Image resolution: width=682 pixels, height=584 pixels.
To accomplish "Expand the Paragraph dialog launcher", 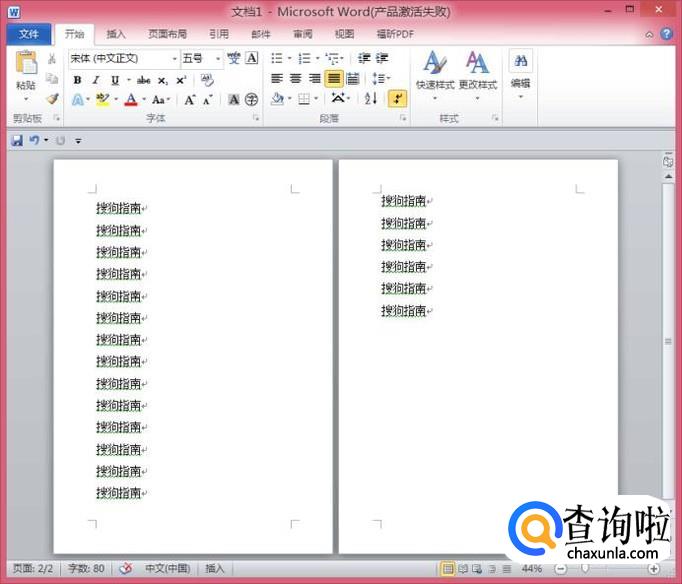I will coord(403,118).
